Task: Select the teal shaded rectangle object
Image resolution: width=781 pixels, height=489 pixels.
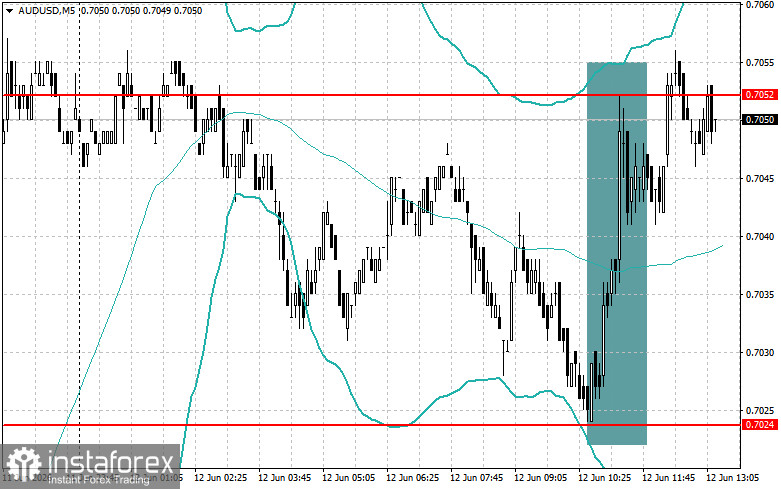Action: (x=617, y=253)
